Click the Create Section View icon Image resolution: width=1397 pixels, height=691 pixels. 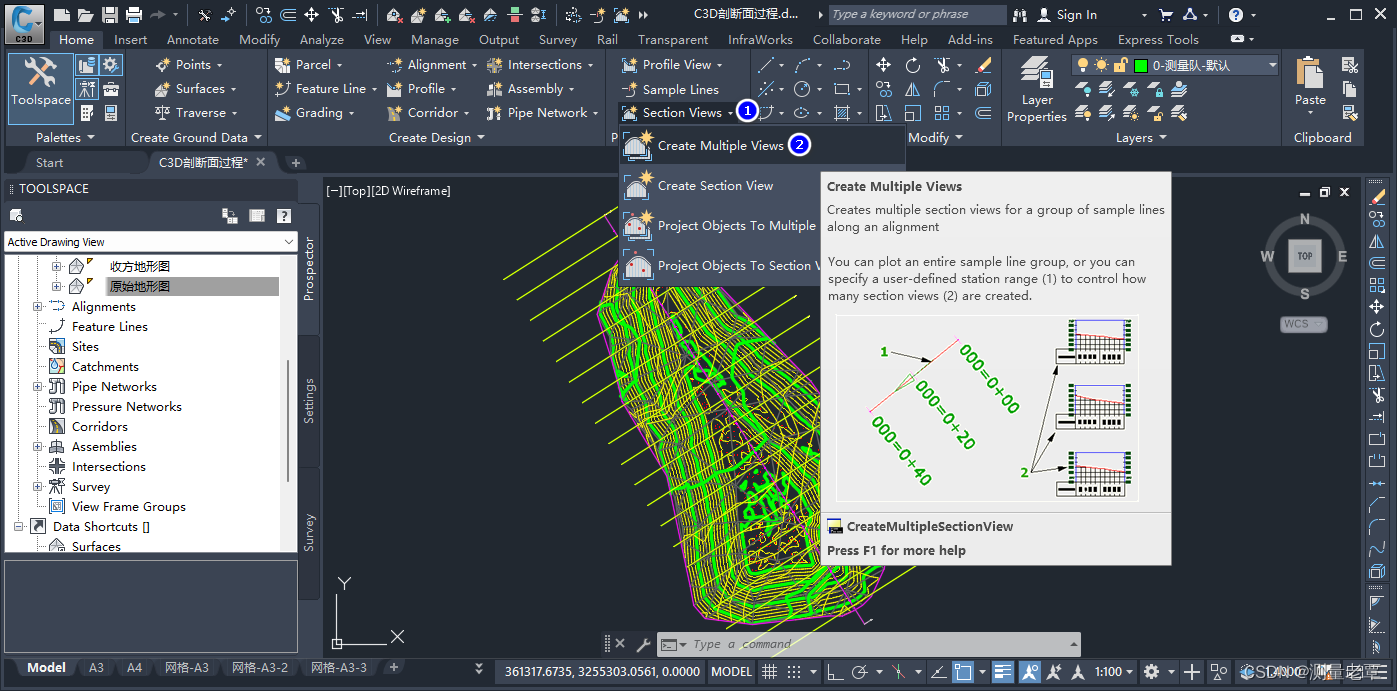click(x=638, y=186)
